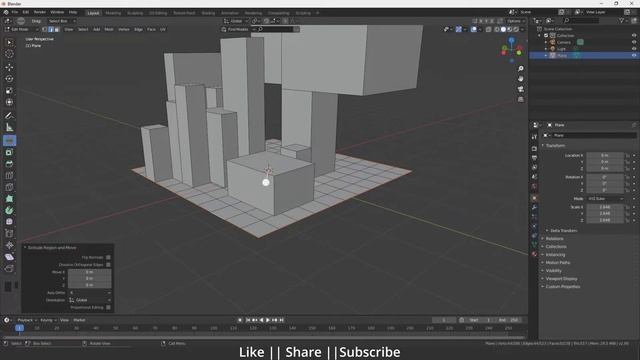Viewport: 640px width, 360px height.
Task: Select the Smooth tool
Action: click(9, 222)
